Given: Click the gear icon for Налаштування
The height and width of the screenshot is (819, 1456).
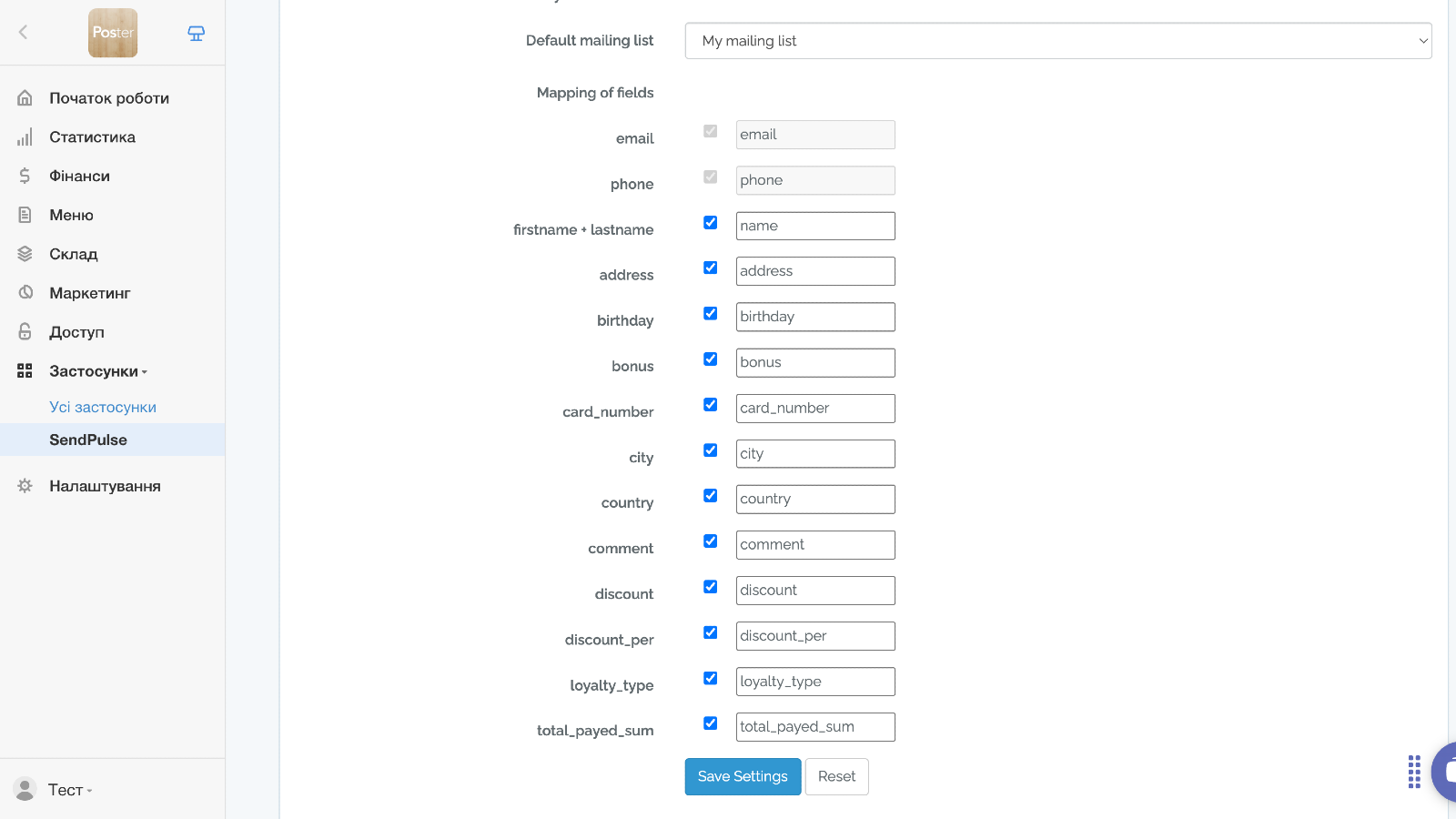Looking at the screenshot, I should pyautogui.click(x=25, y=486).
